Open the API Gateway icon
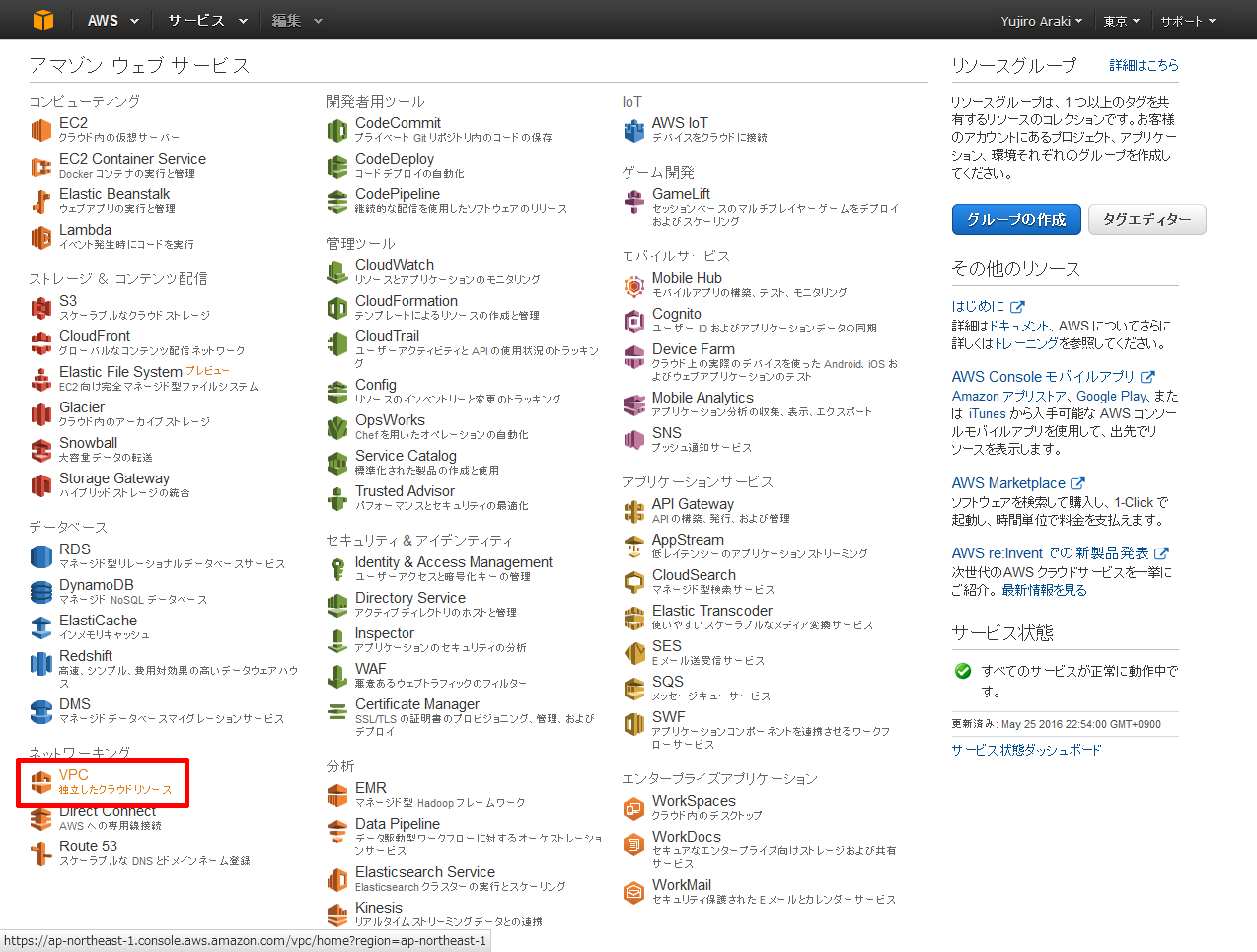The image size is (1257, 952). (634, 511)
